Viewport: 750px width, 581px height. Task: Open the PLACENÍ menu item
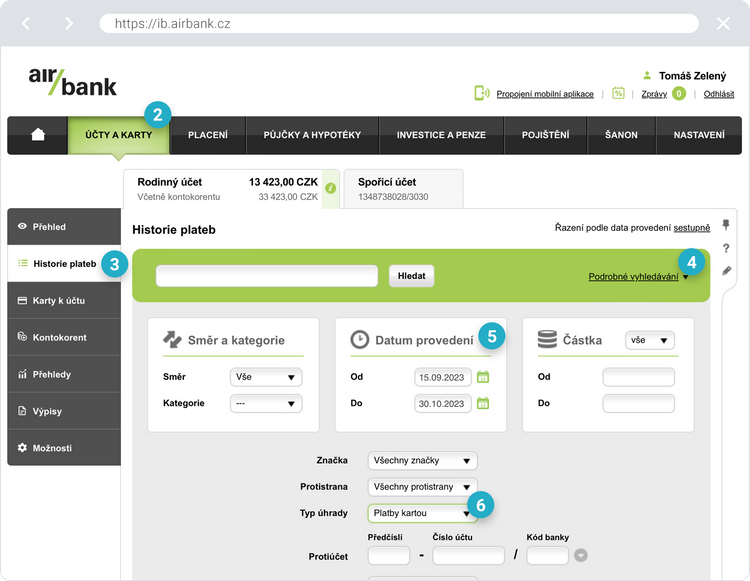point(207,135)
